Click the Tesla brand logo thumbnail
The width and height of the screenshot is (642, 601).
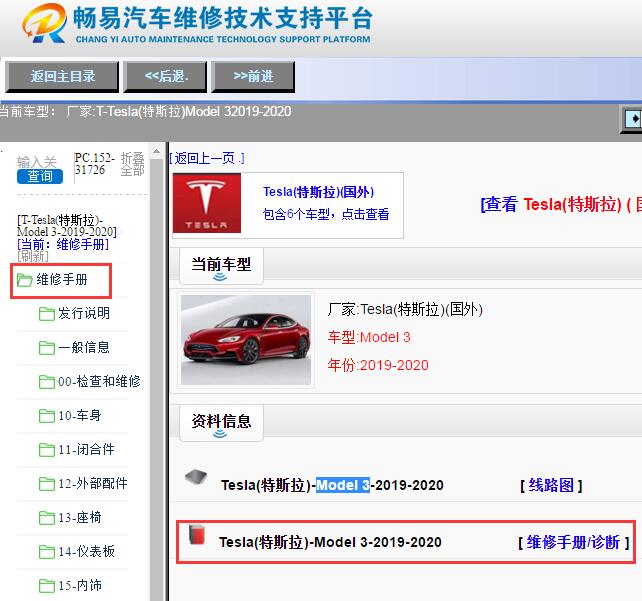tap(207, 203)
